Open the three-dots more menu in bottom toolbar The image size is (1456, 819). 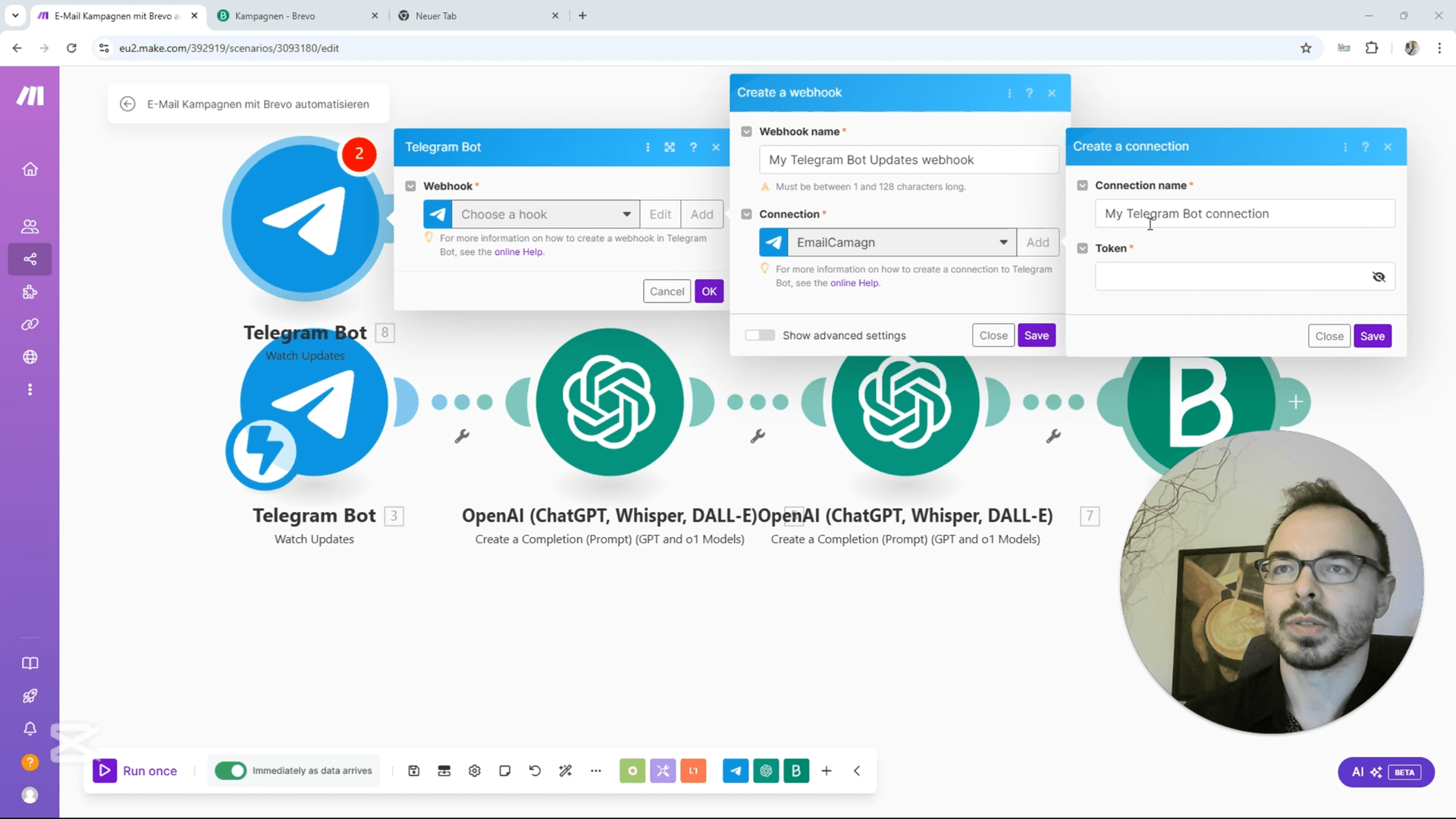coord(596,771)
